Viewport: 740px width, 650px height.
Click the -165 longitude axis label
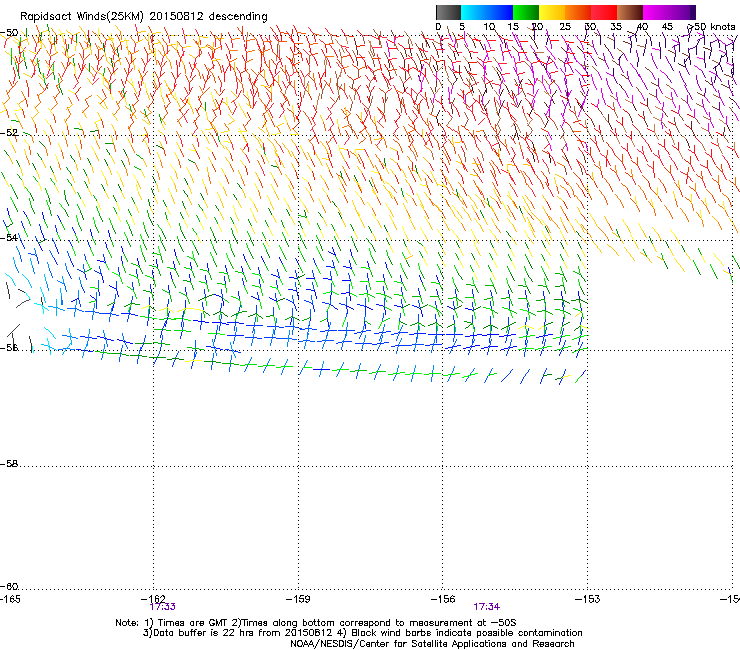(10, 599)
